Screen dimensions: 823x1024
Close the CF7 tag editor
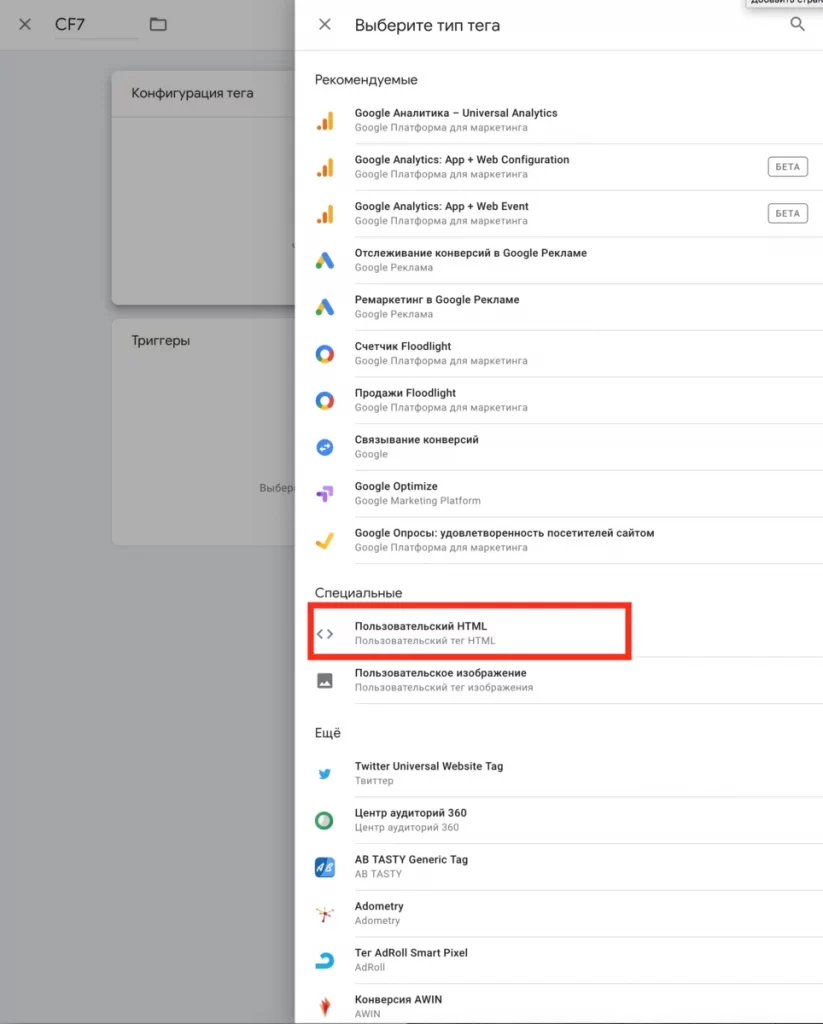pyautogui.click(x=25, y=25)
